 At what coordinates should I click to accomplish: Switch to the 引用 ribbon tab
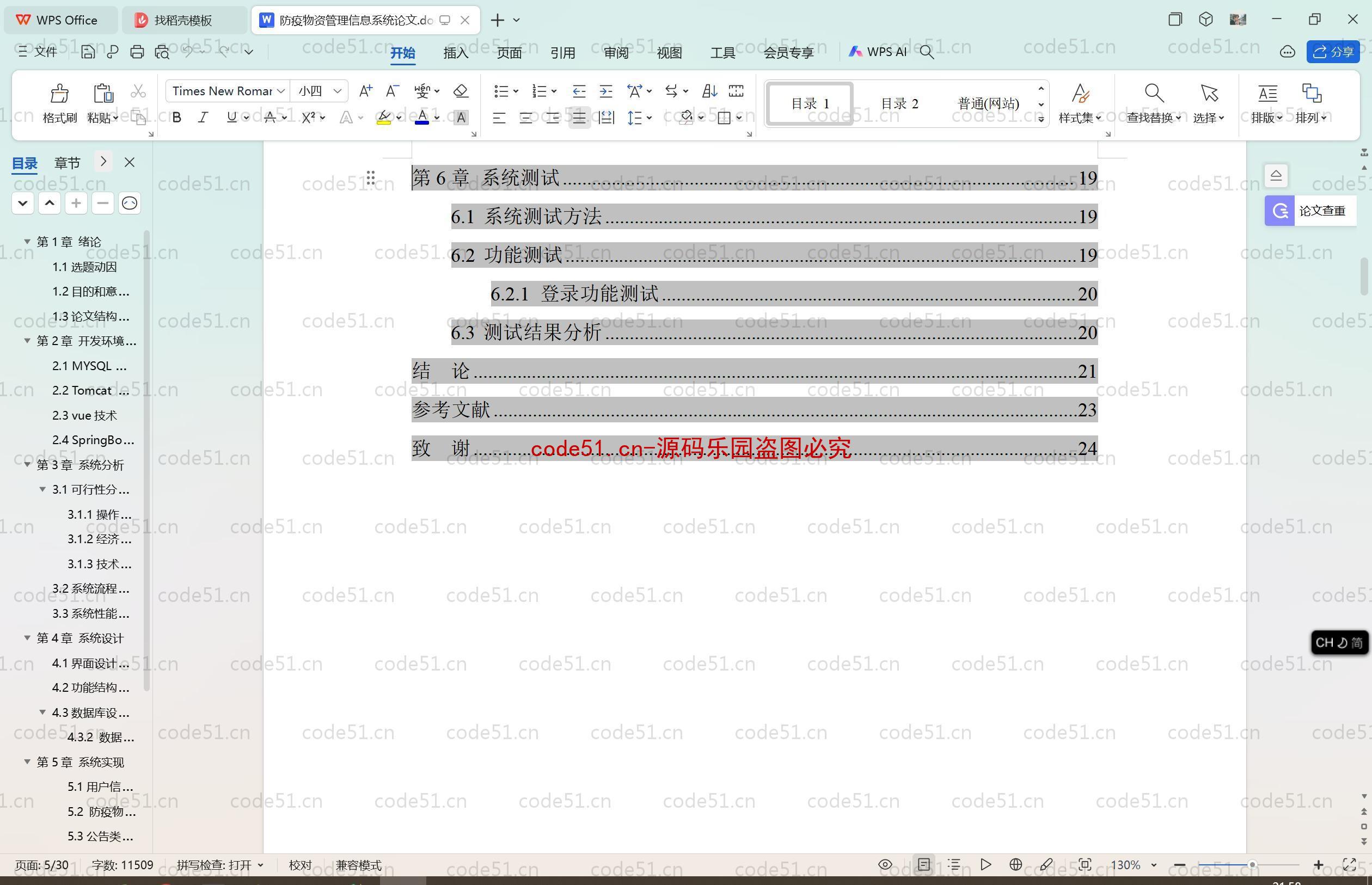pos(562,51)
